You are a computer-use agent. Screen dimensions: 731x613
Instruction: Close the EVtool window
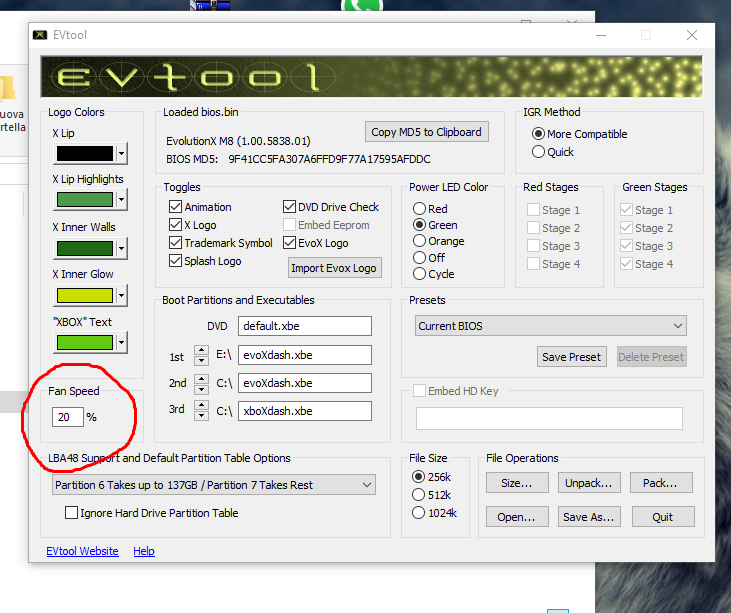692,35
